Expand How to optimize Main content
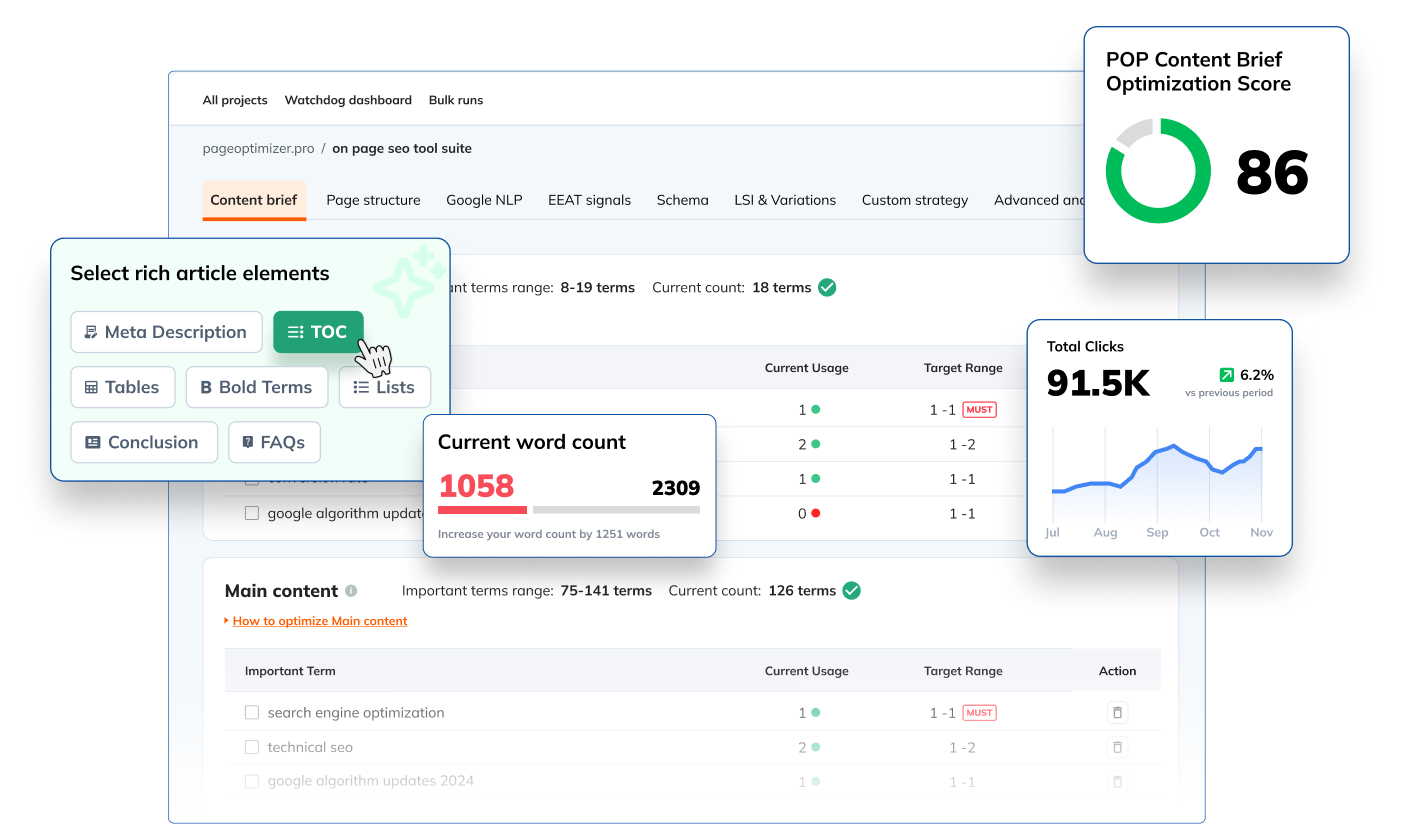This screenshot has height=826, width=1402. pos(319,620)
